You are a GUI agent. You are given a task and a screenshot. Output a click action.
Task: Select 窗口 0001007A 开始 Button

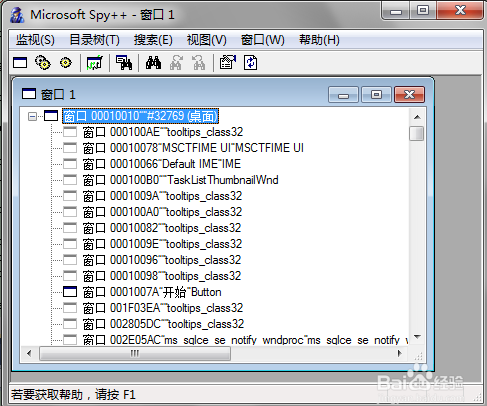(x=152, y=292)
